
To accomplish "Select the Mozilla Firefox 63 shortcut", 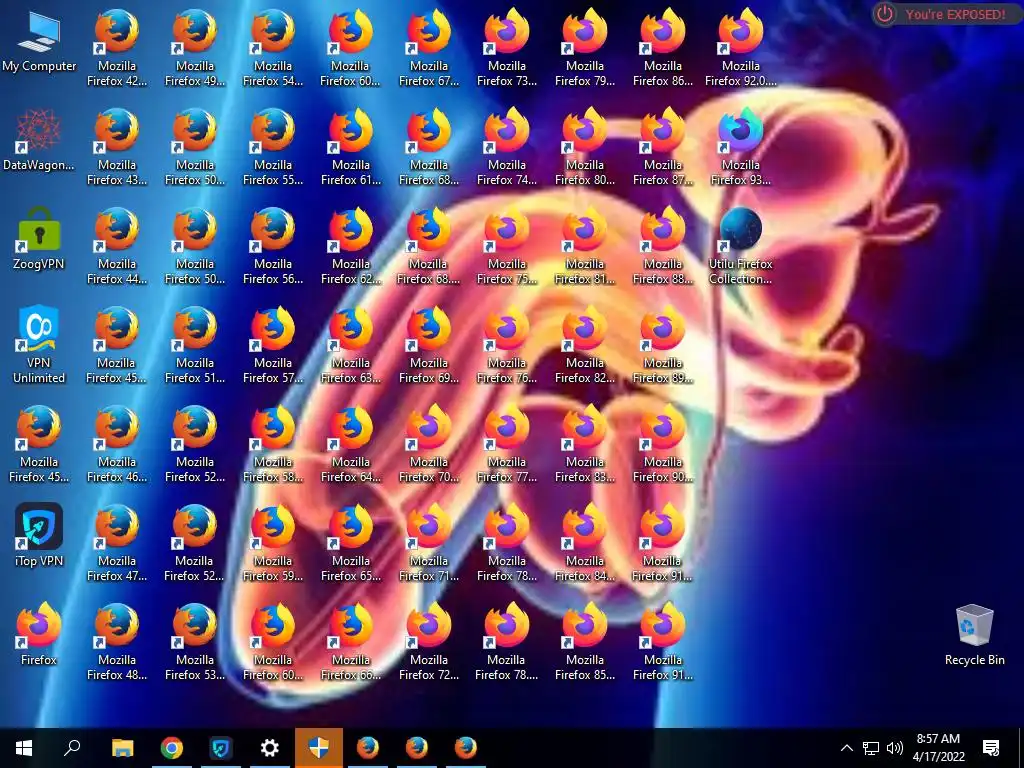I will 351,345.
